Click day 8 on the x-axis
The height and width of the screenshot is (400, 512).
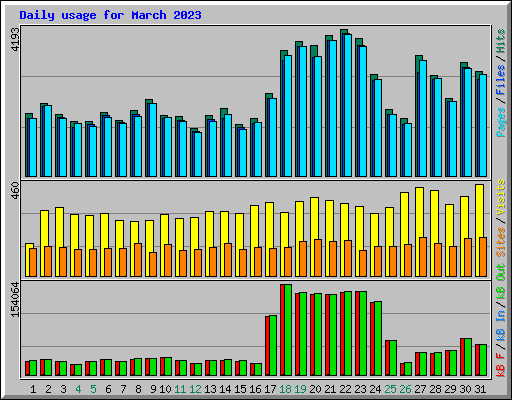click(138, 389)
